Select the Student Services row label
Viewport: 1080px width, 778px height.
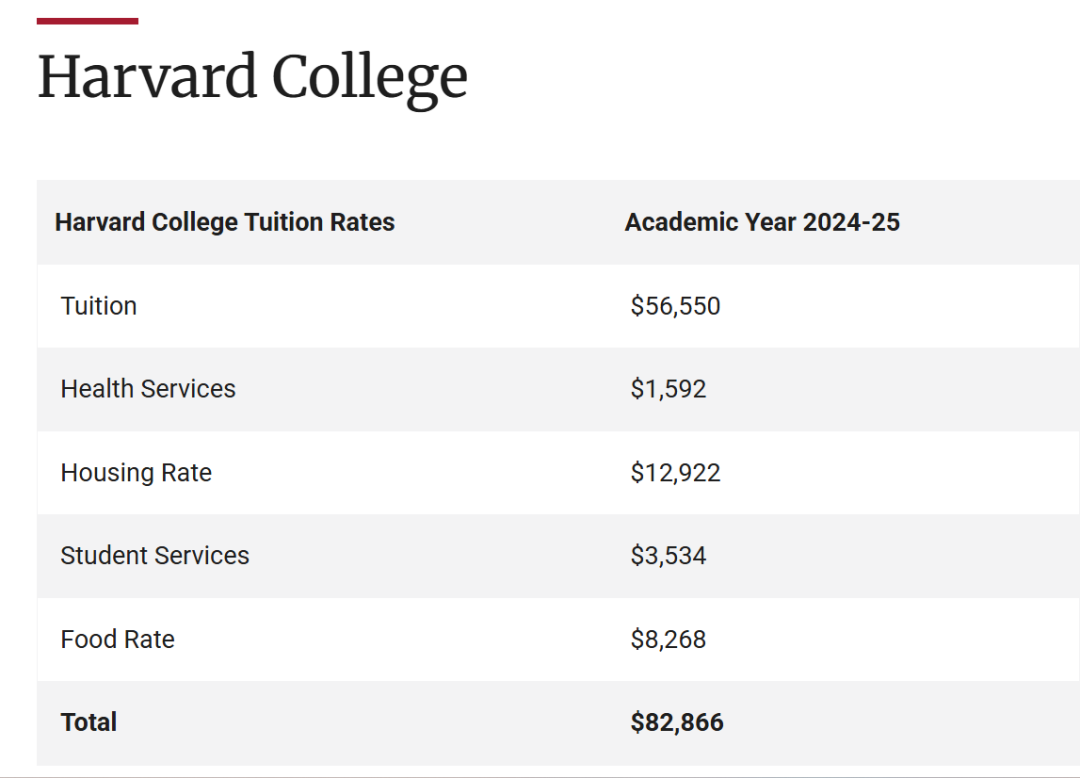tap(155, 556)
